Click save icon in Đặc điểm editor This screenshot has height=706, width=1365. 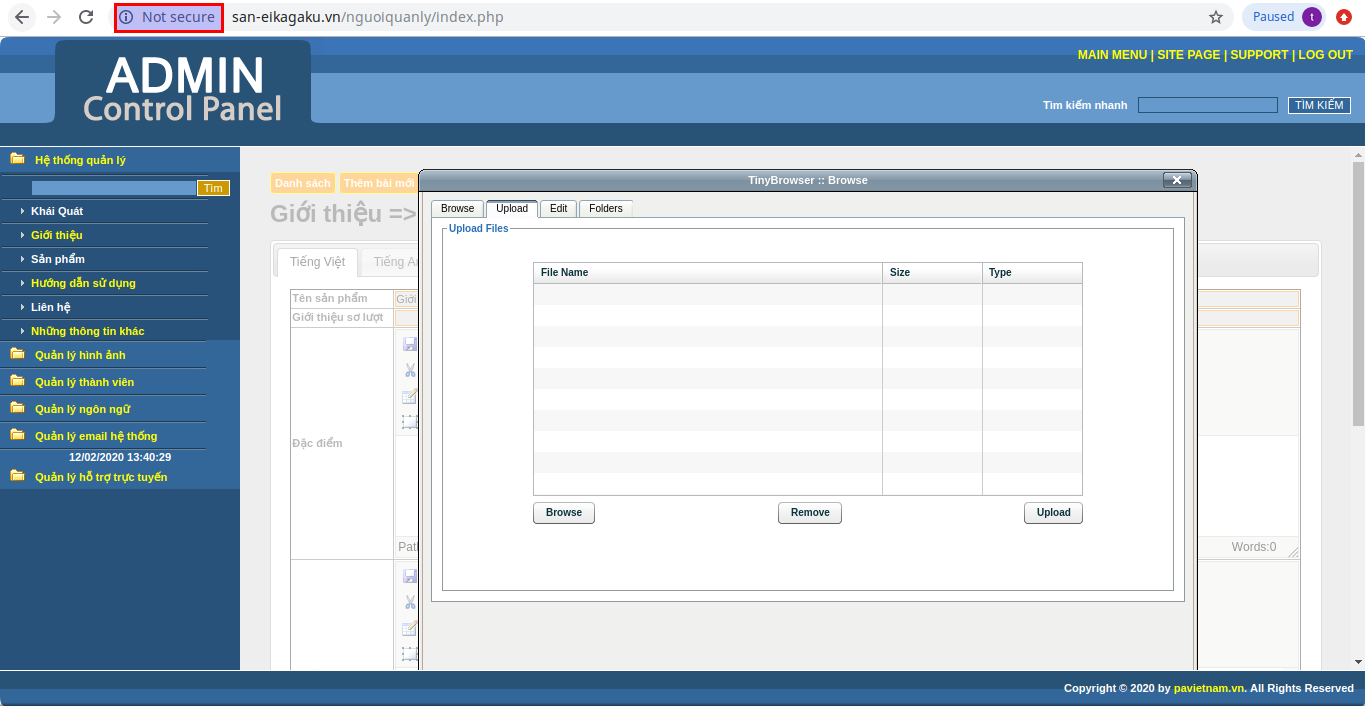[x=410, y=344]
